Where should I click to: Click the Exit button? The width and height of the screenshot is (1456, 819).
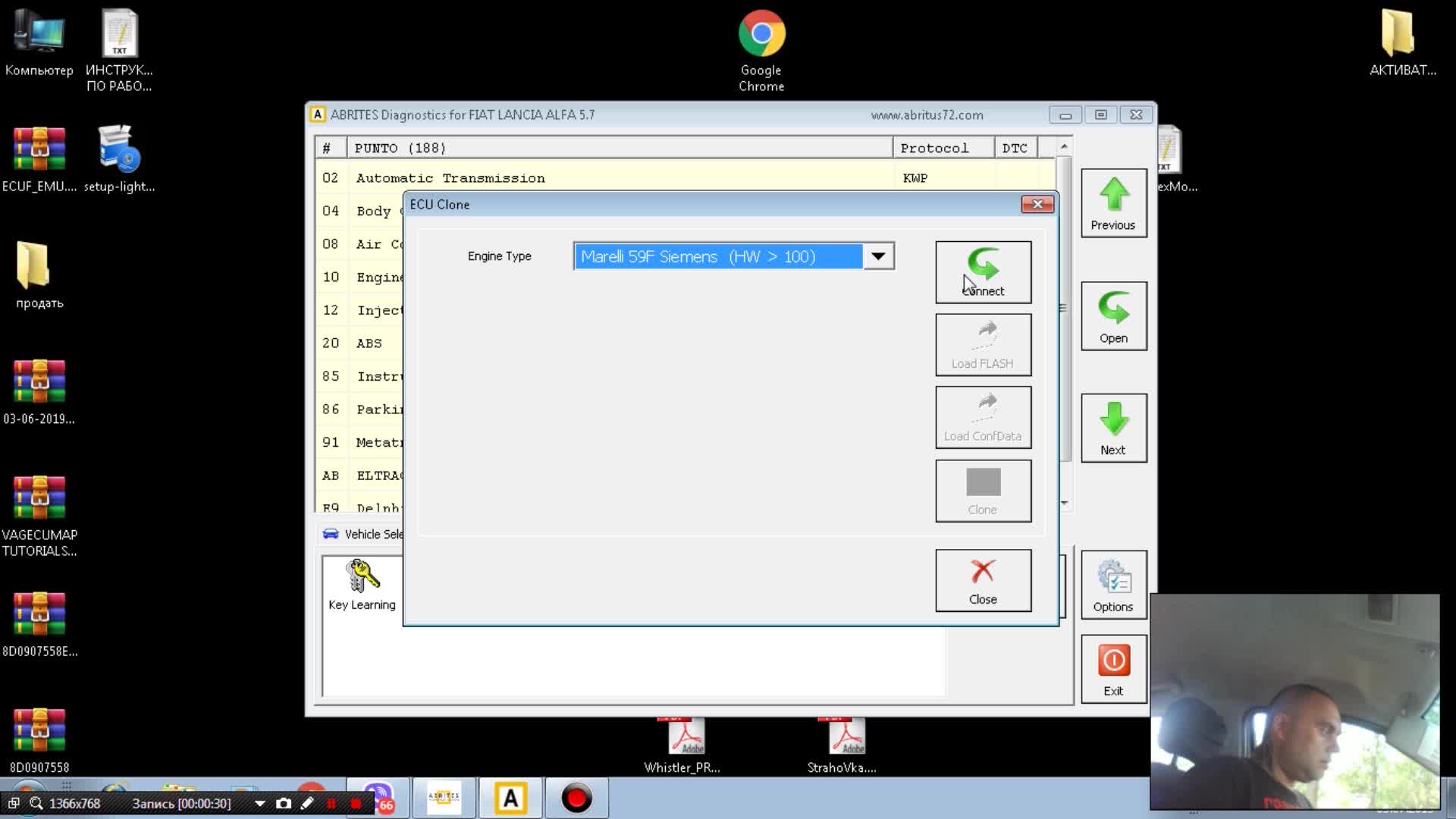[1113, 670]
